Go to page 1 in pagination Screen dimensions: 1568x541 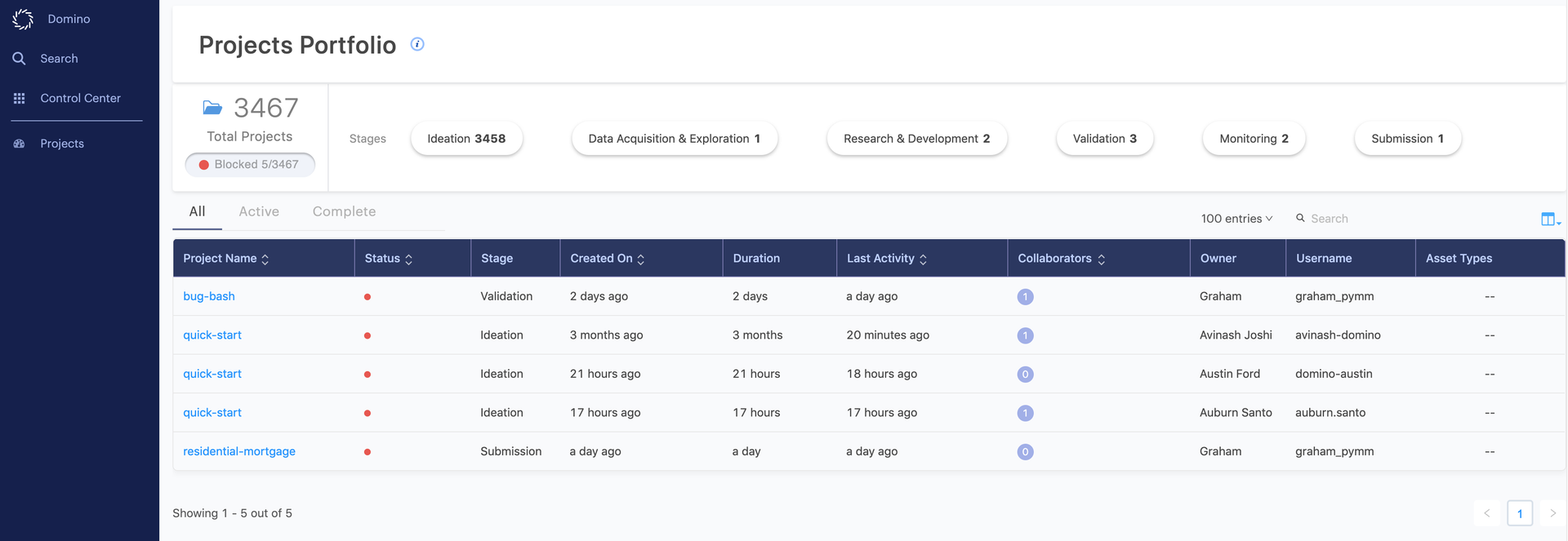click(x=1519, y=513)
